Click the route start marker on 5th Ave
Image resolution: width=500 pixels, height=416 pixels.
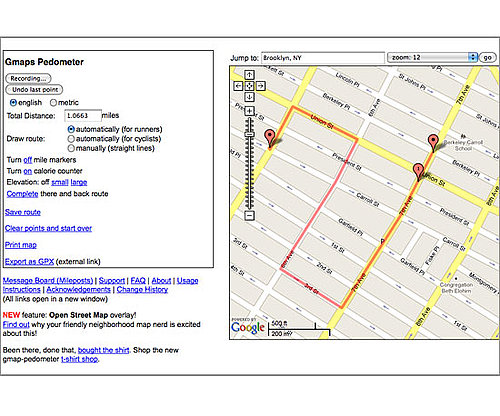coord(270,139)
